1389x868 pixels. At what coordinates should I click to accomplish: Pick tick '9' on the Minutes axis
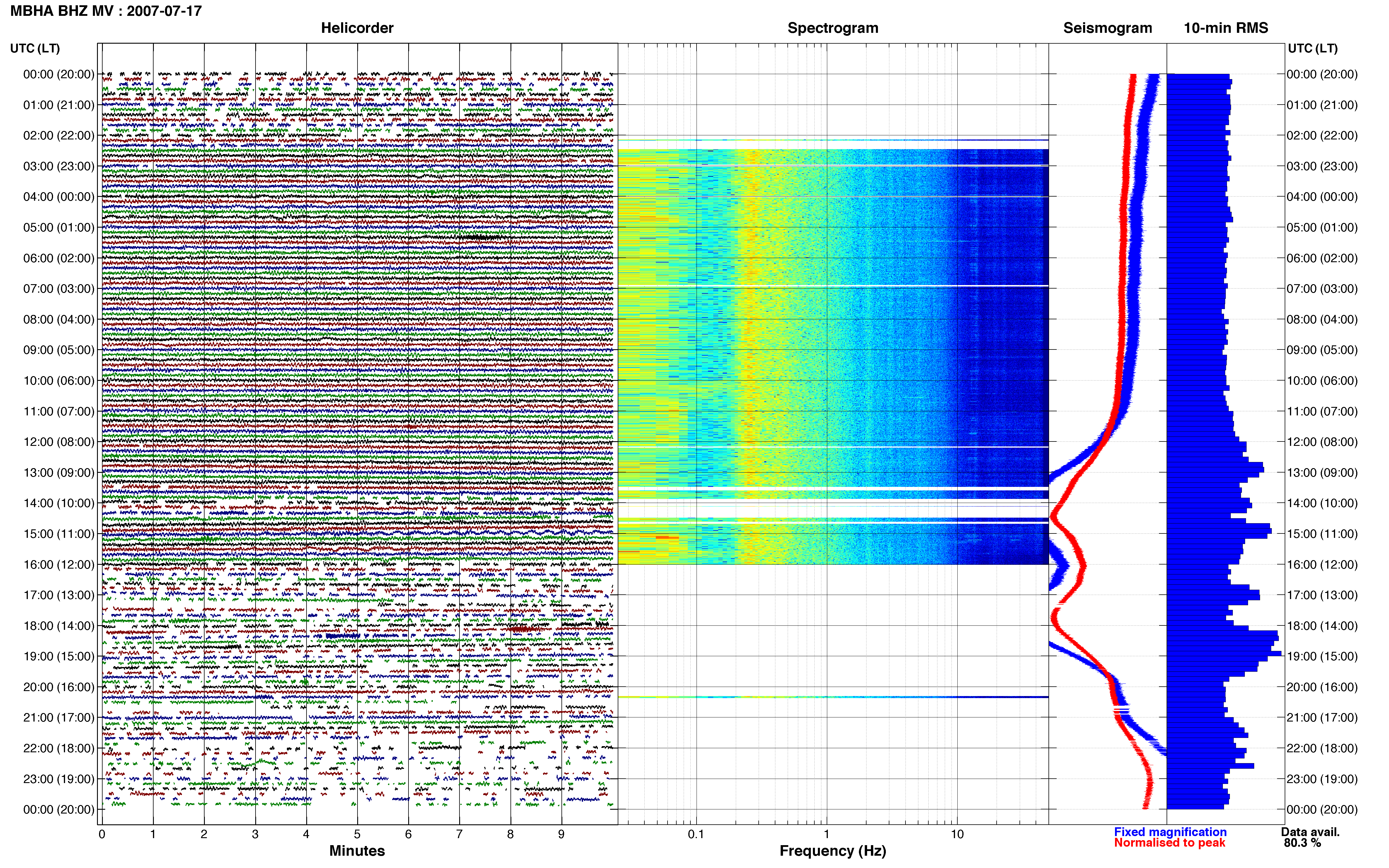pos(561,834)
